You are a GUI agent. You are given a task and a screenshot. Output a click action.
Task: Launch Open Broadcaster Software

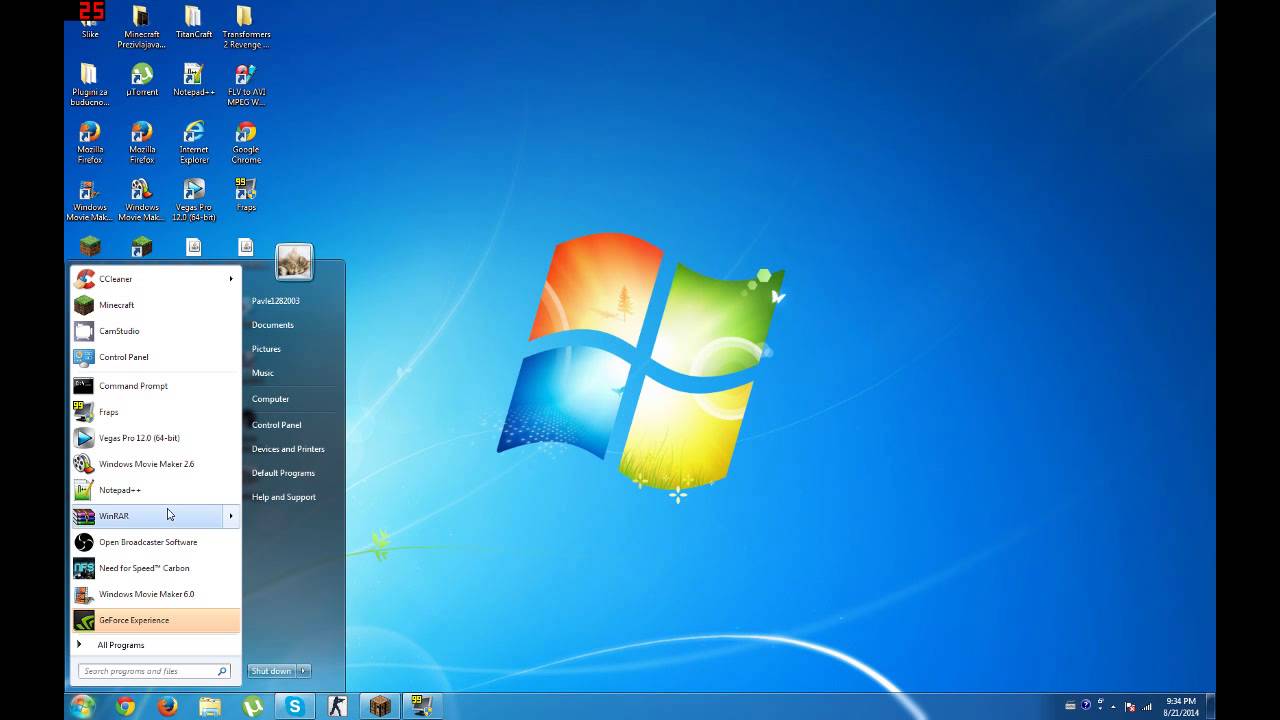(x=156, y=542)
